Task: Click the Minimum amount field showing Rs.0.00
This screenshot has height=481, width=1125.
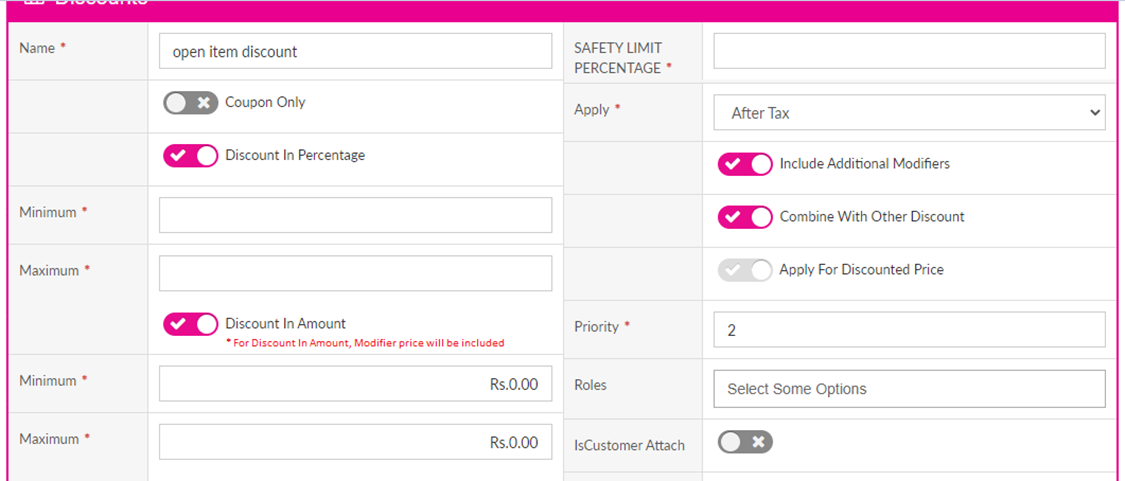Action: (355, 384)
